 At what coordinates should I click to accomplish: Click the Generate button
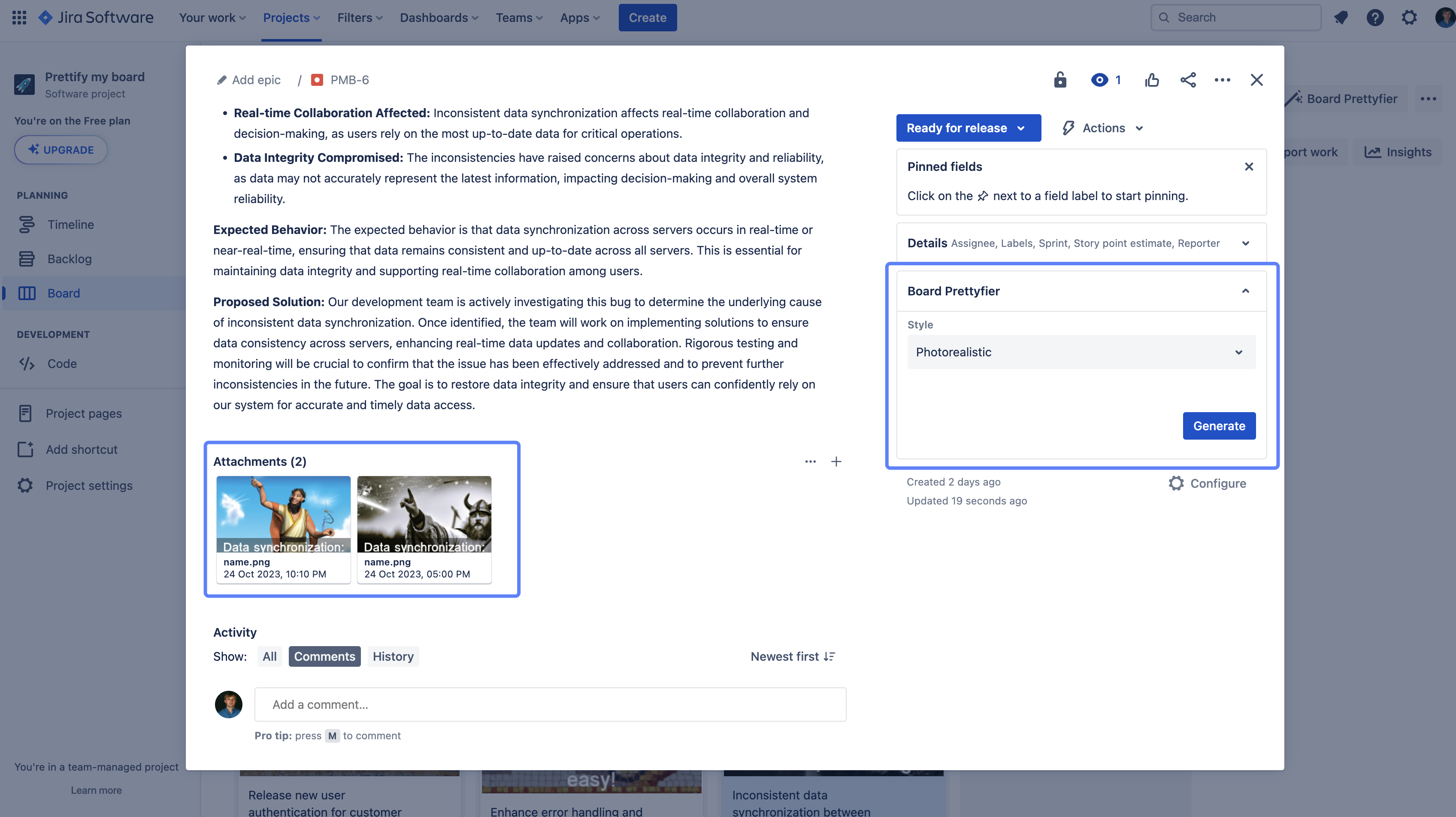1219,426
